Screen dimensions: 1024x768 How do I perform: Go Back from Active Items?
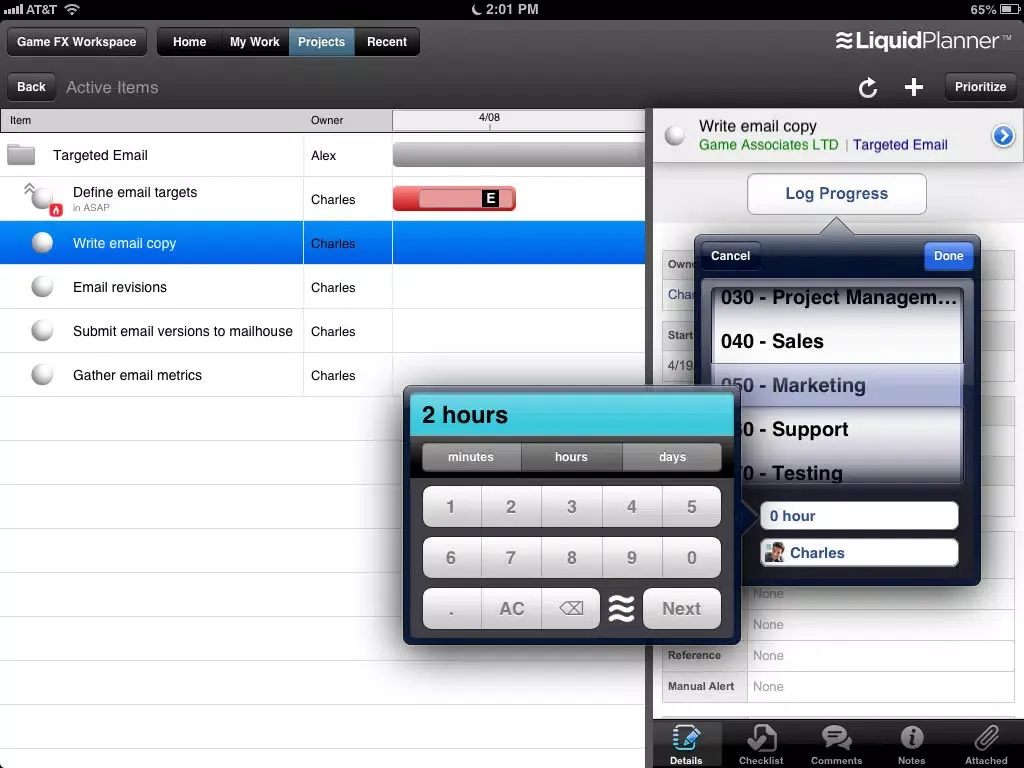pyautogui.click(x=31, y=87)
